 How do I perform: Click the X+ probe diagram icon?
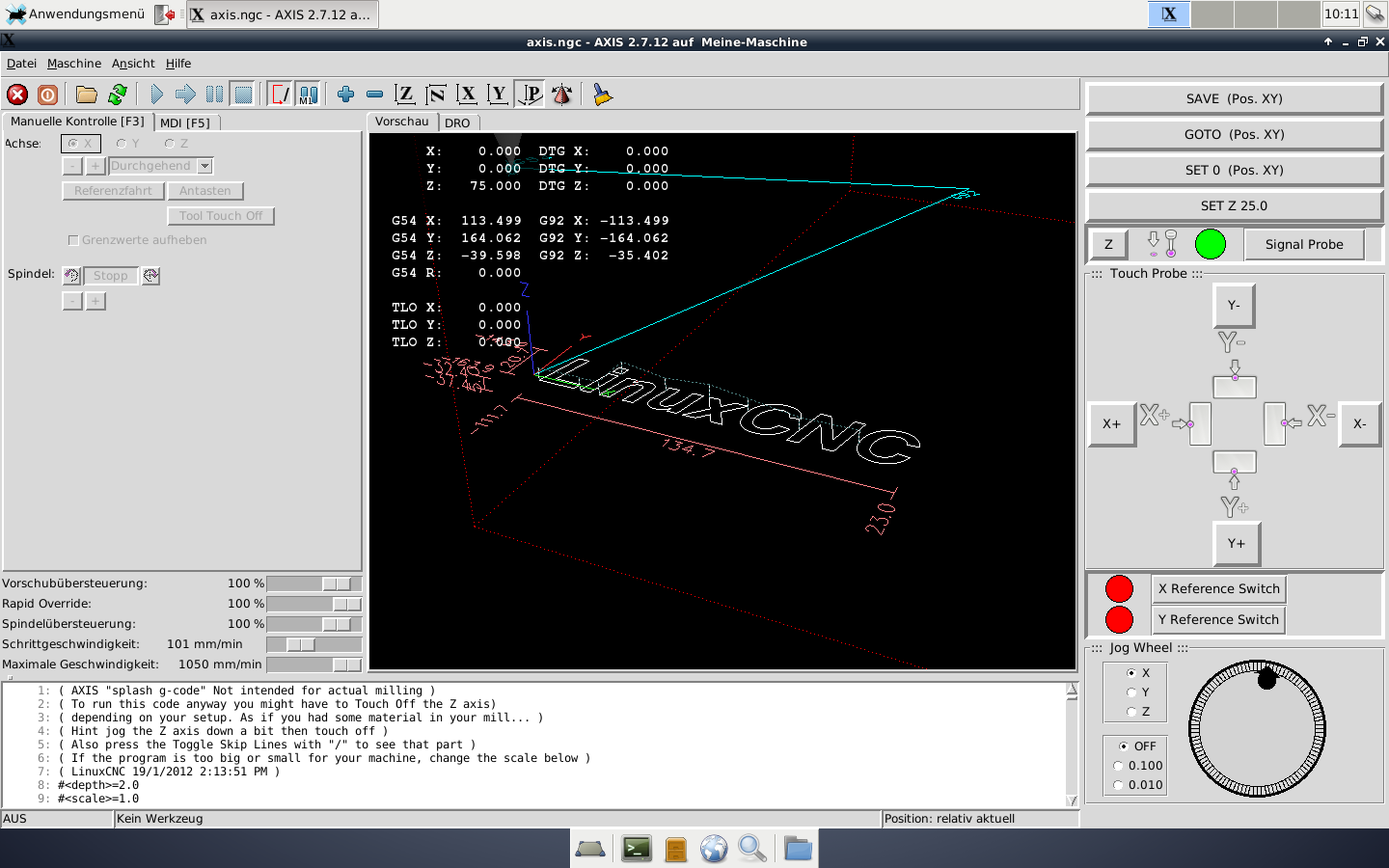(1175, 423)
